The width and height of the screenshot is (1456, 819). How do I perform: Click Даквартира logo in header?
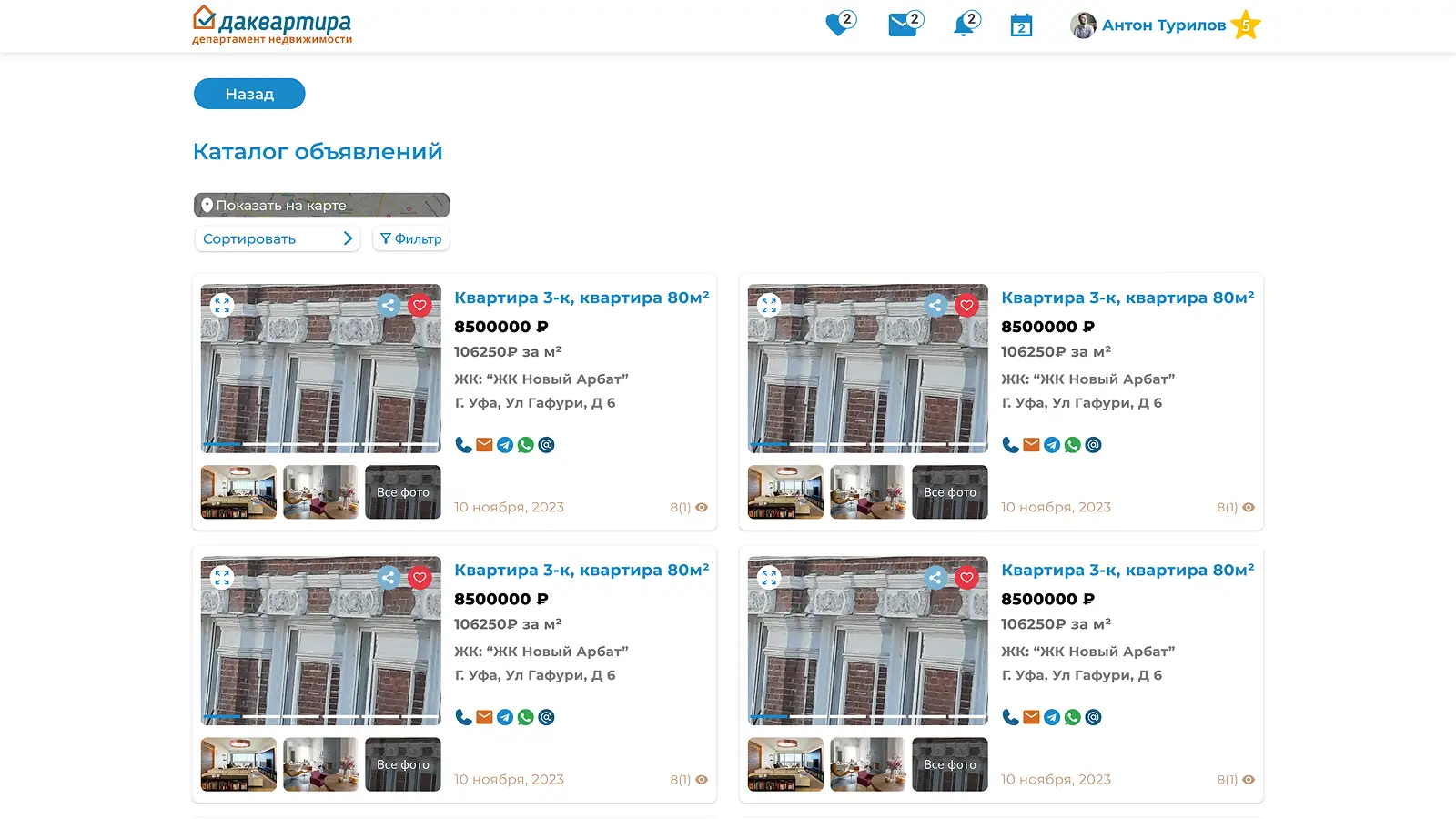(x=272, y=25)
